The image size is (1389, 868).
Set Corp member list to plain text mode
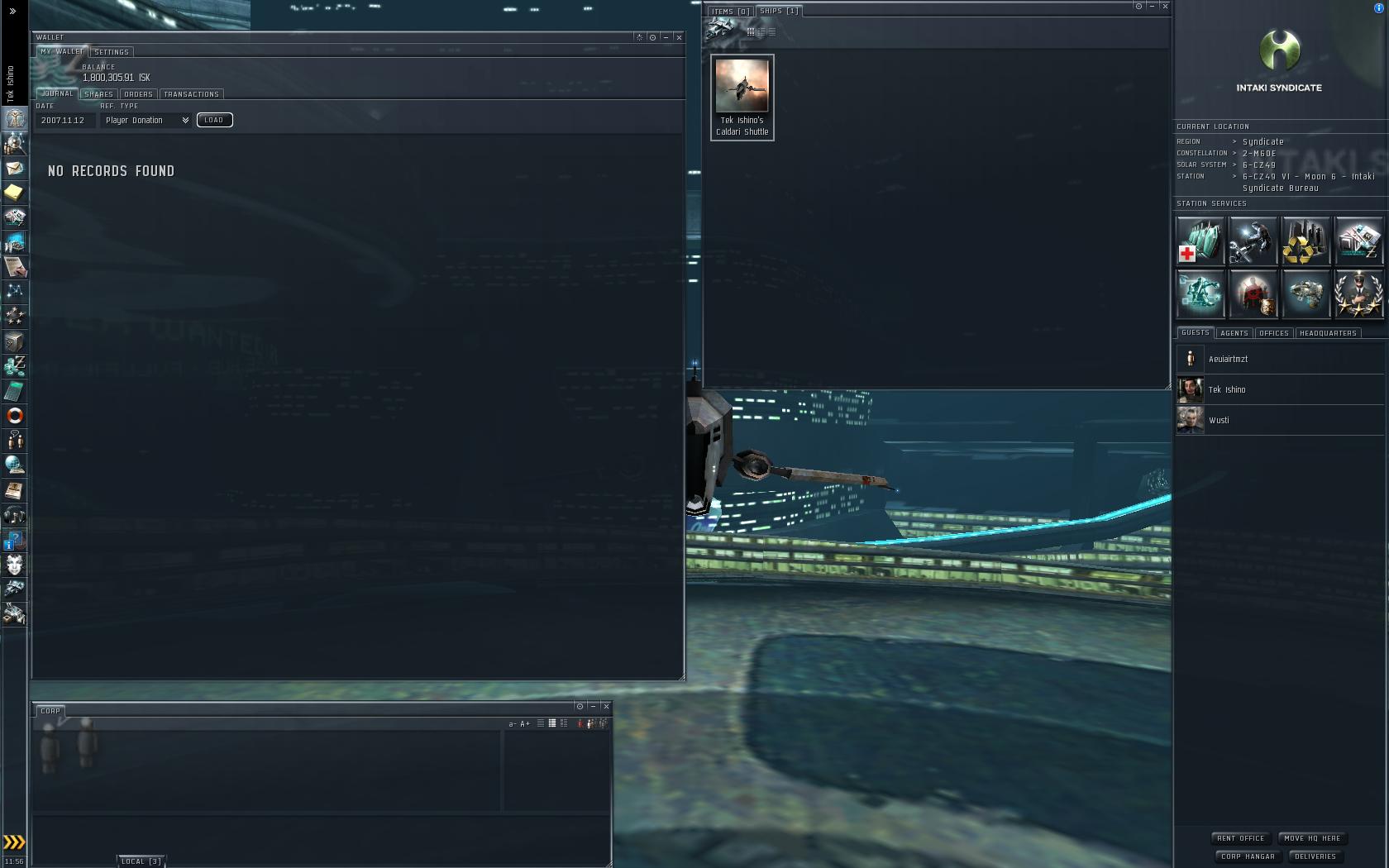[541, 723]
